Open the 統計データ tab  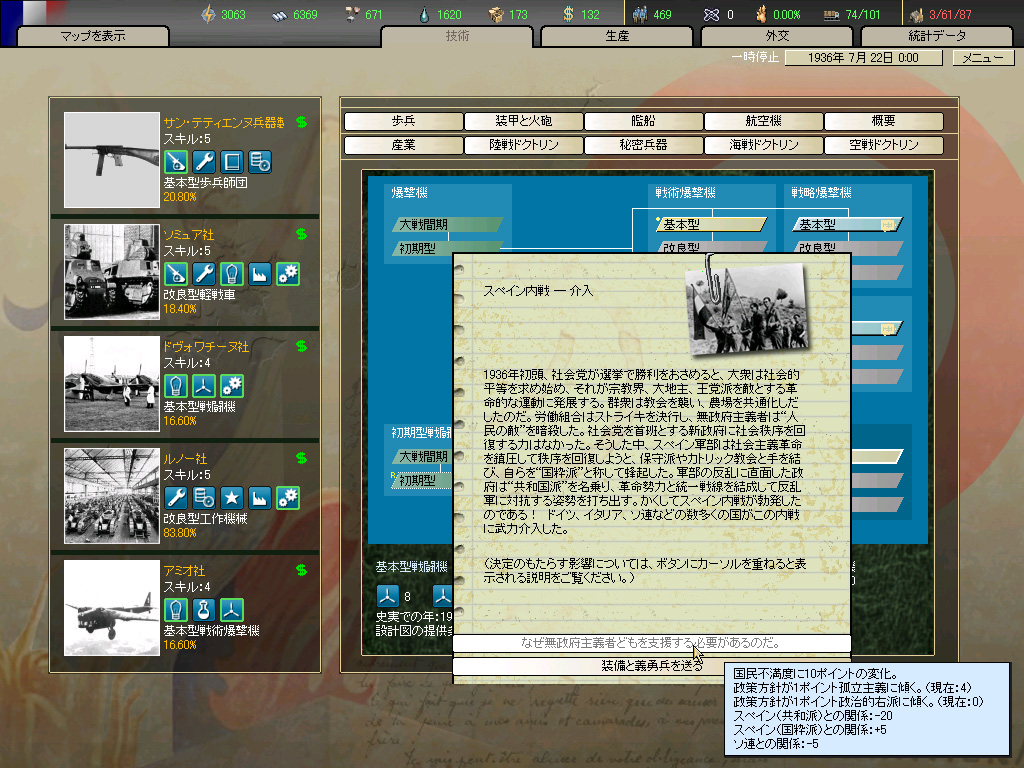[x=937, y=36]
